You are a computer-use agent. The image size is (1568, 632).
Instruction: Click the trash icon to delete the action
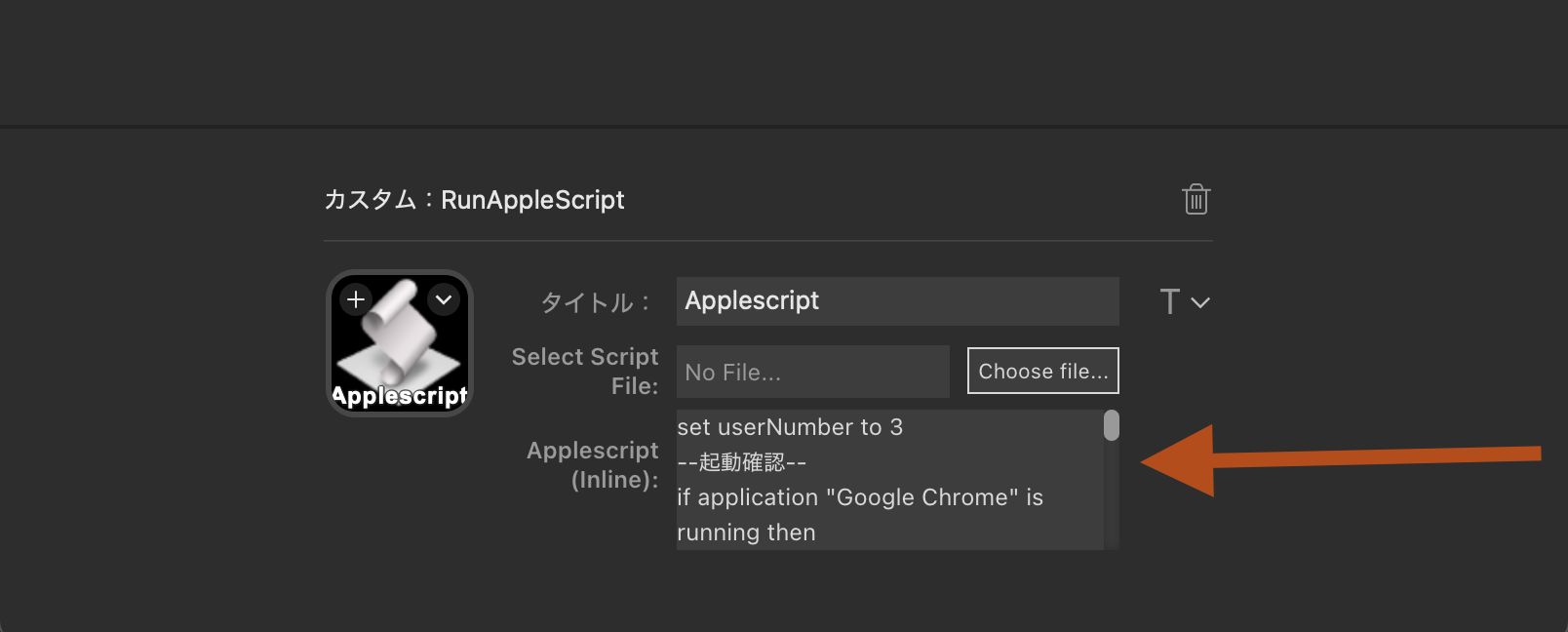coord(1196,199)
